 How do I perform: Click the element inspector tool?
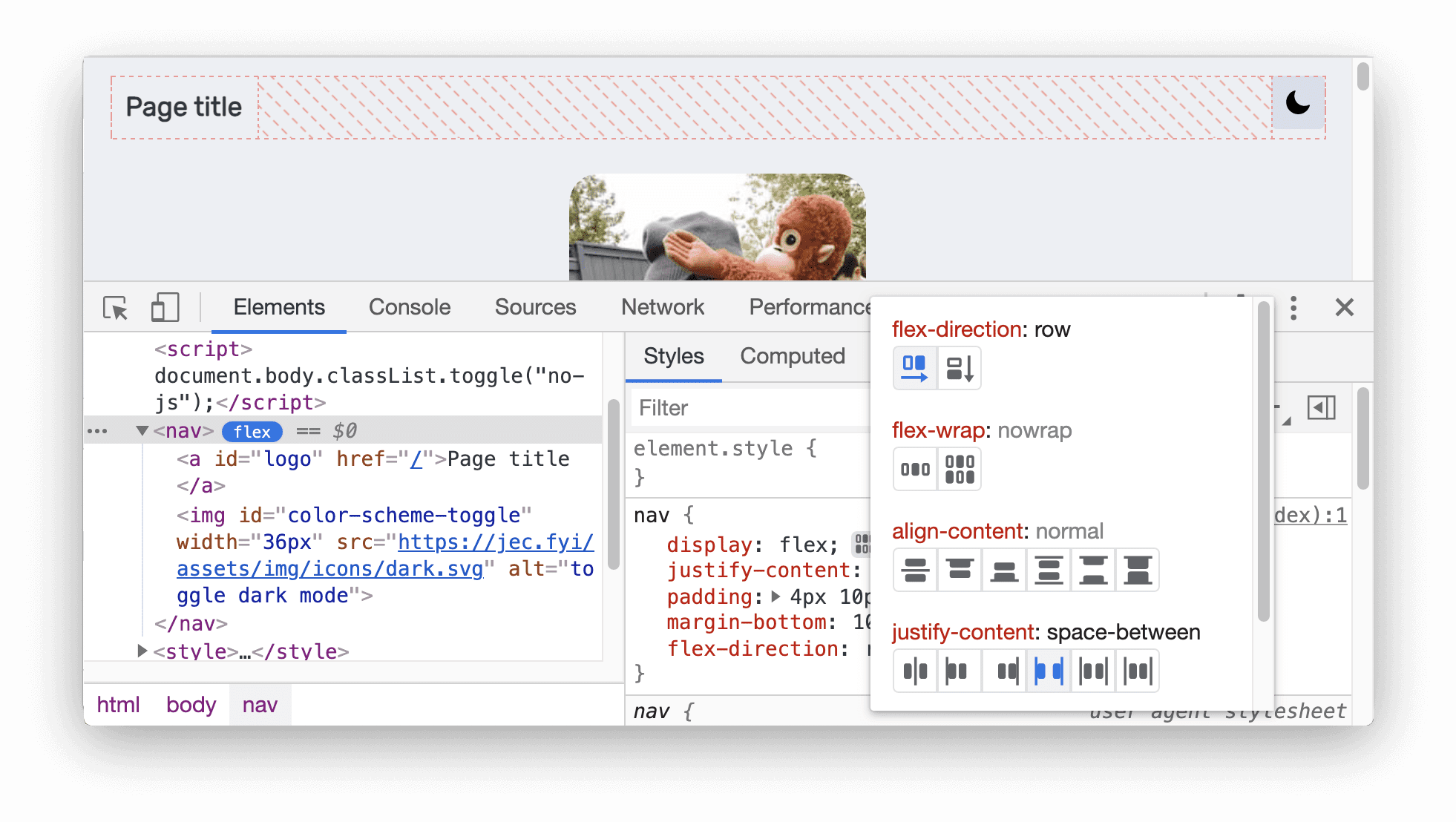click(x=115, y=307)
